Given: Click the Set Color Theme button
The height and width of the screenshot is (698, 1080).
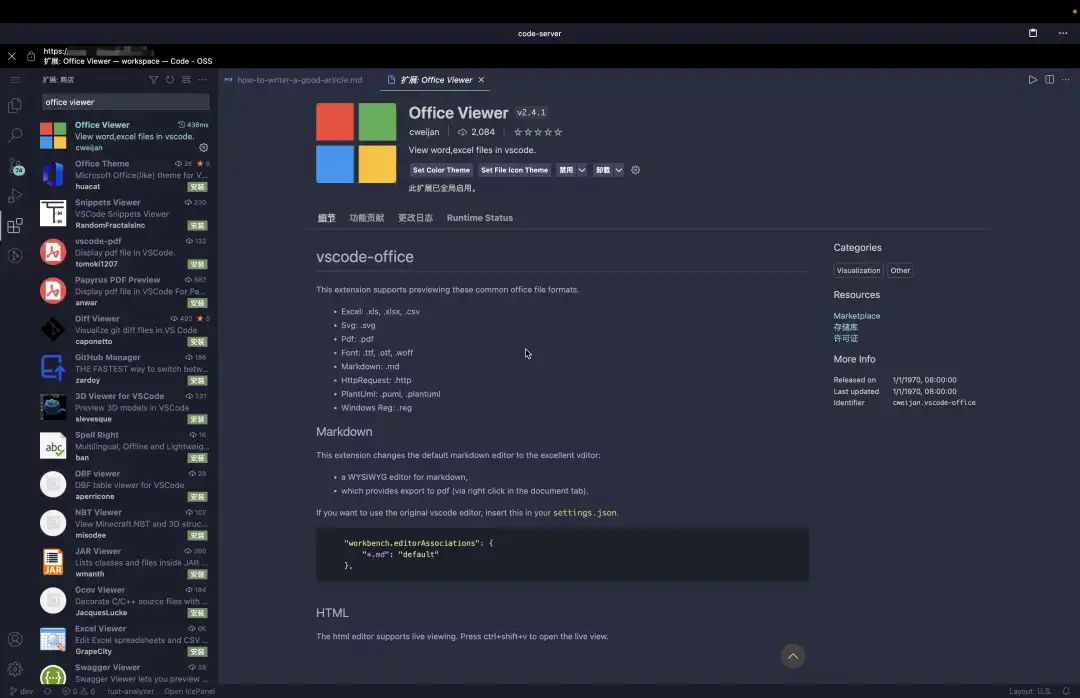Looking at the screenshot, I should (x=441, y=170).
